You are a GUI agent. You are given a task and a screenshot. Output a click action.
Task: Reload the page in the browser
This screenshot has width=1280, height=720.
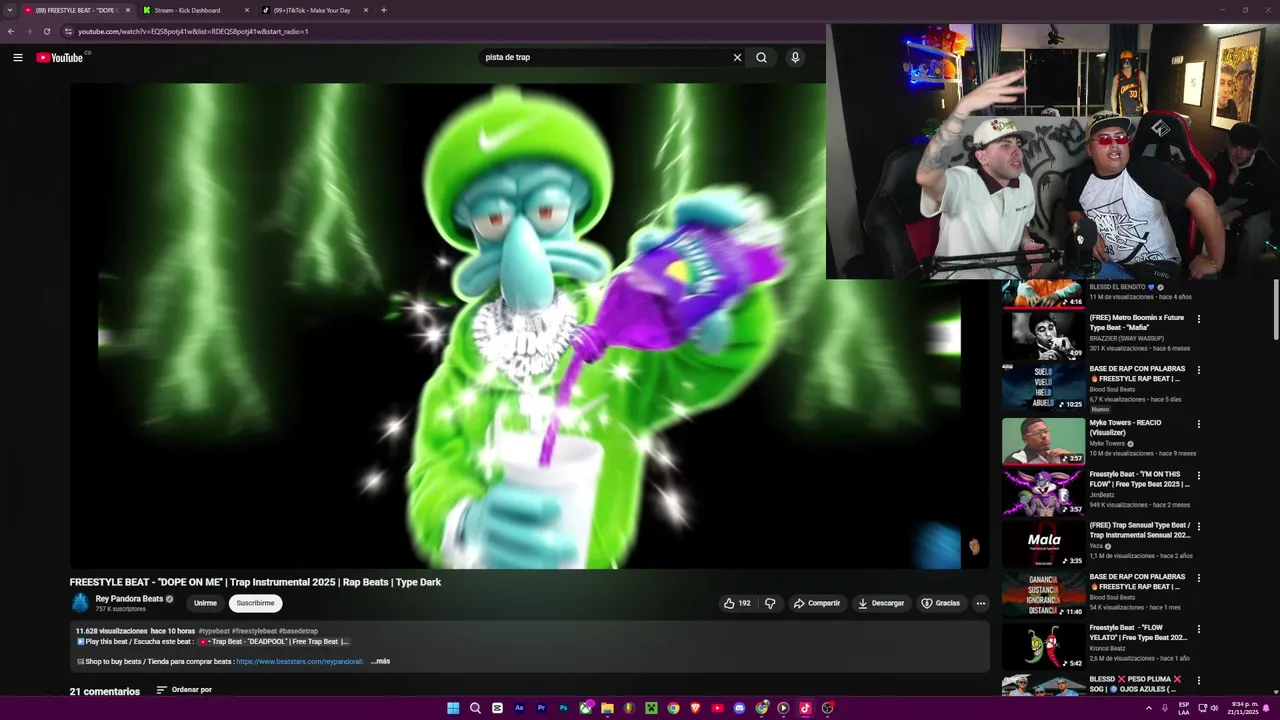coord(46,31)
